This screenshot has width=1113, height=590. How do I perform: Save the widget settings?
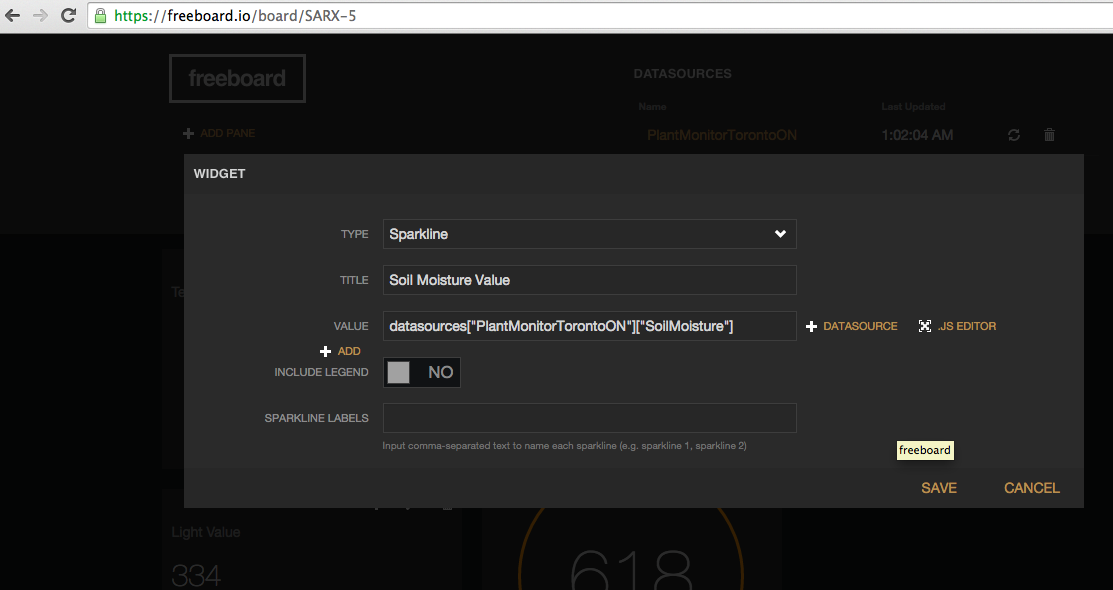pos(939,488)
